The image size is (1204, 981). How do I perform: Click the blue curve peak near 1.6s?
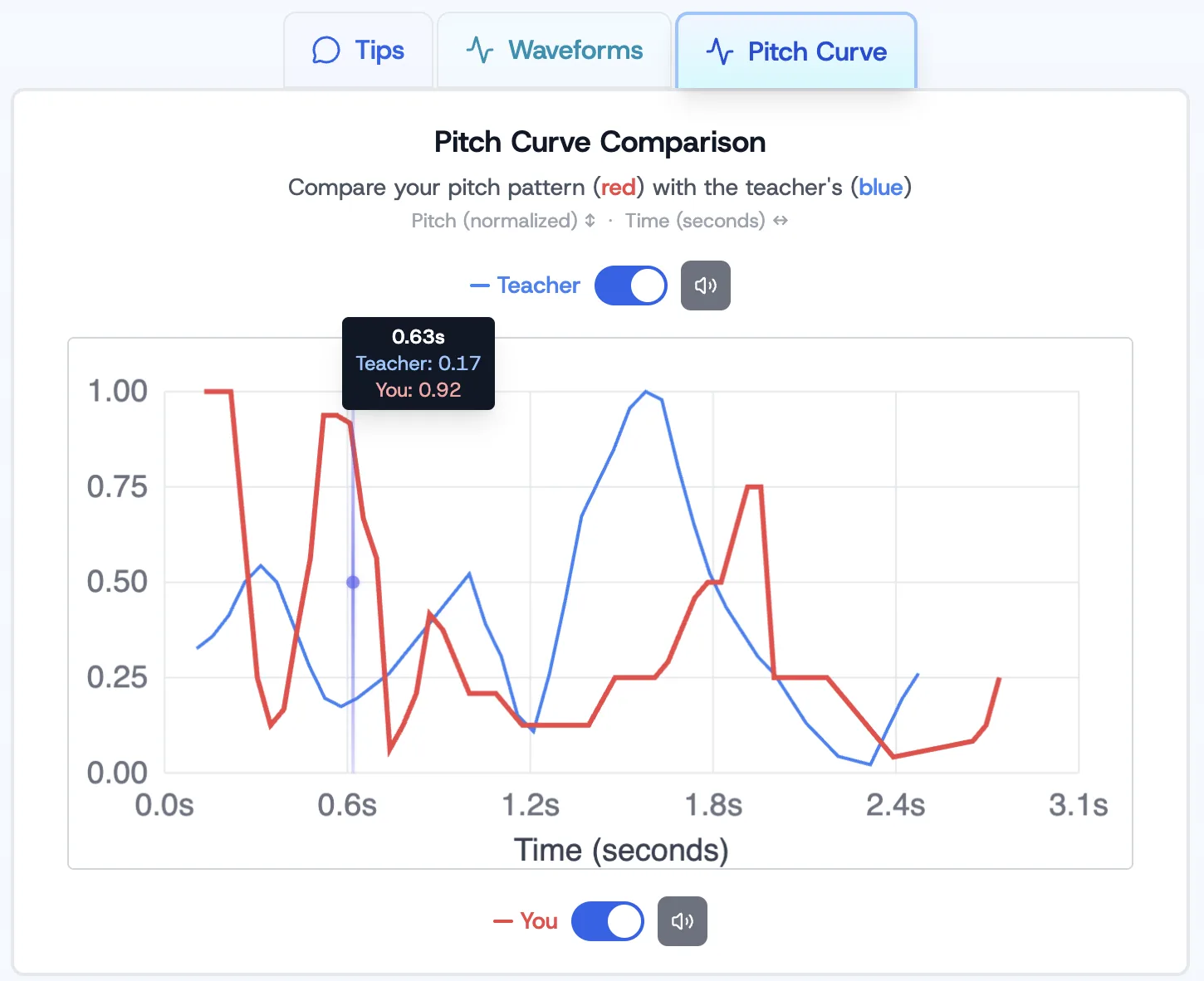(647, 392)
